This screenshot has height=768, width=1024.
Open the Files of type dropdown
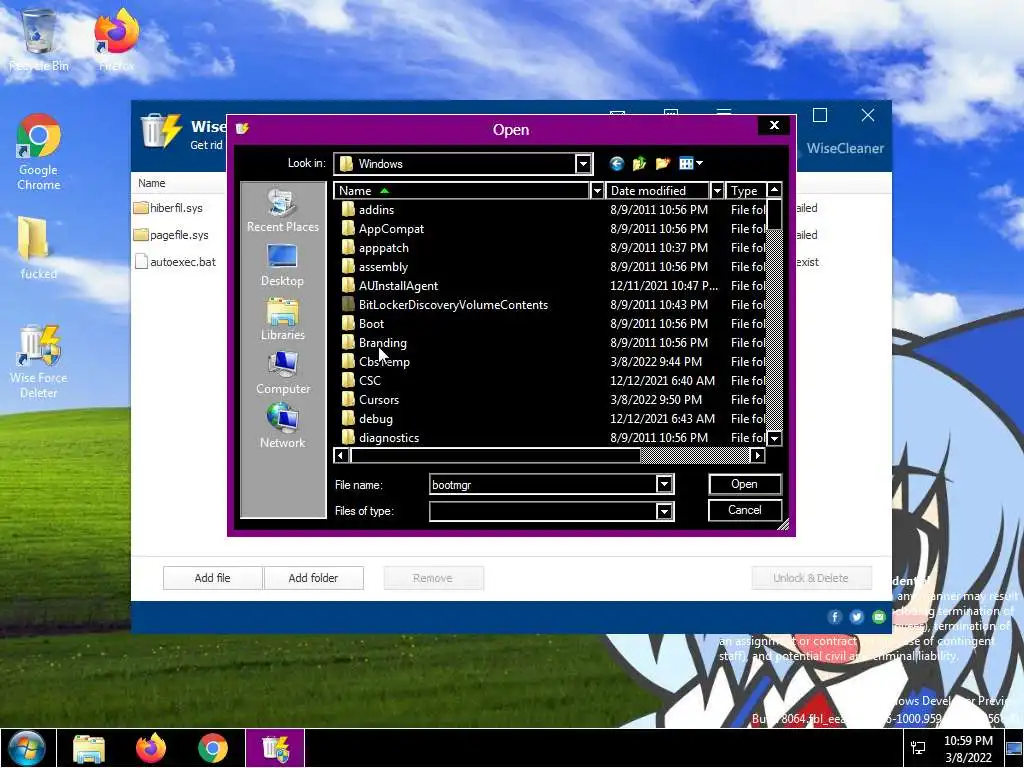664,511
